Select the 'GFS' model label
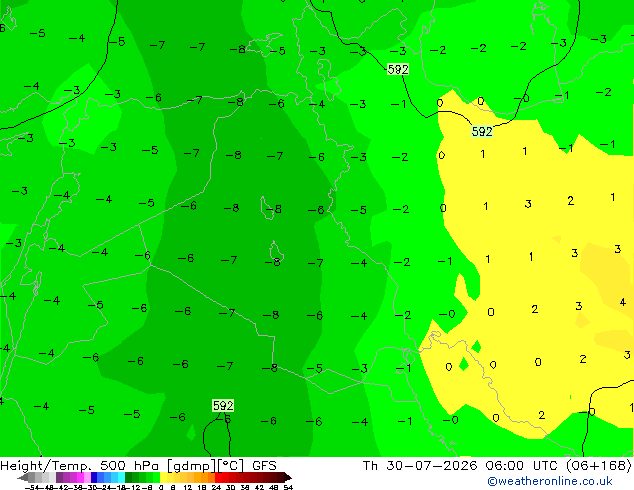This screenshot has width=634, height=490. (x=264, y=466)
